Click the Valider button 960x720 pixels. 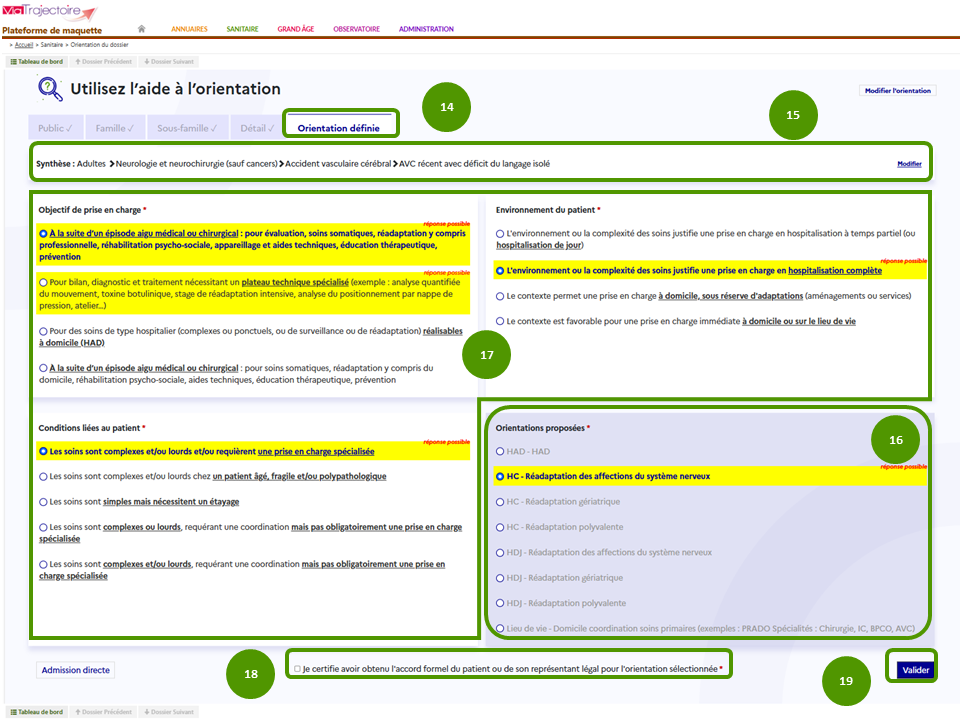pos(915,670)
